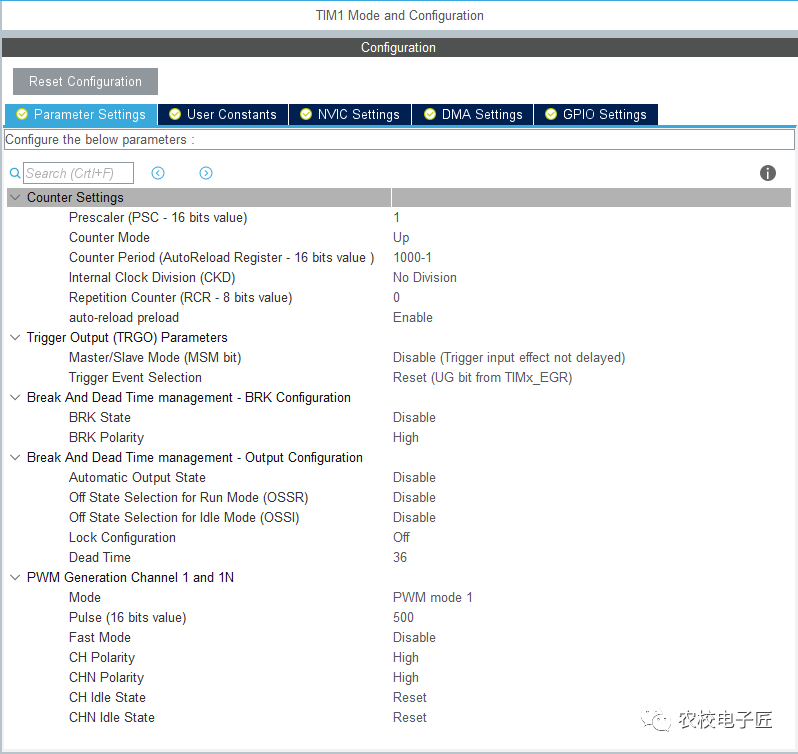Change OSSR Run Mode Disable value

(x=414, y=498)
